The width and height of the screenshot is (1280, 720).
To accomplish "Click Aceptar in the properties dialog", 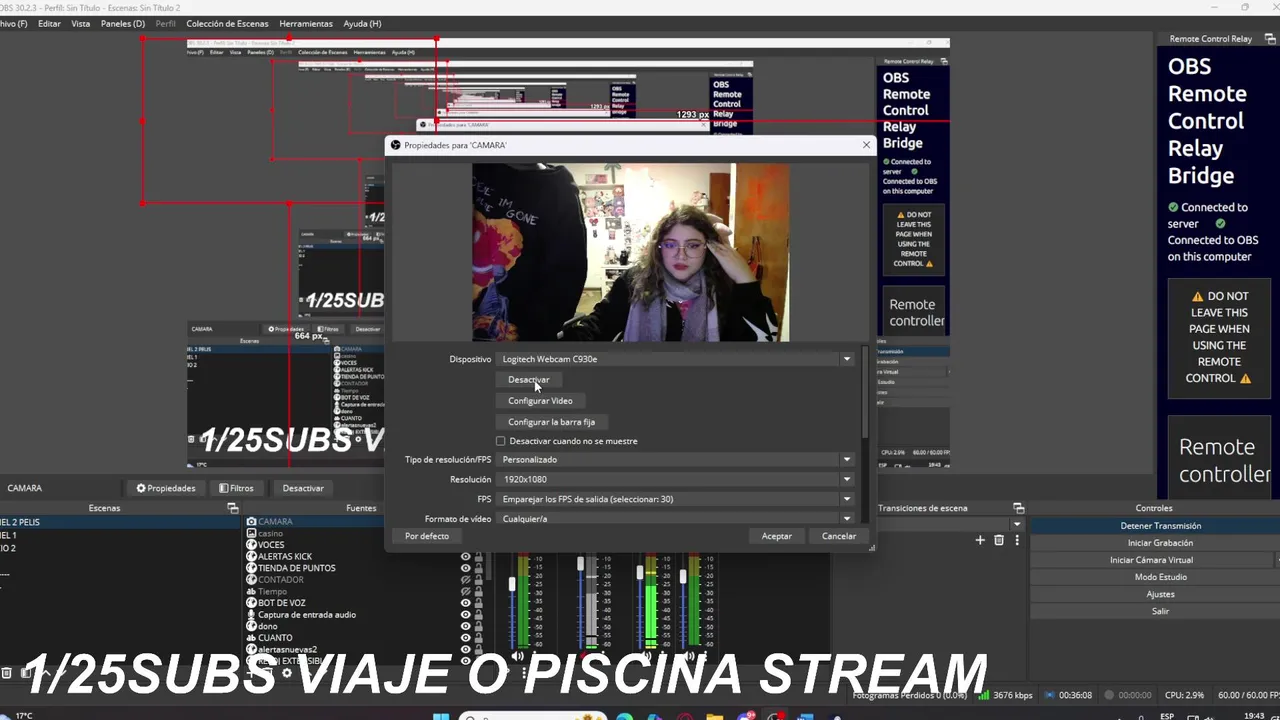I will (x=776, y=536).
